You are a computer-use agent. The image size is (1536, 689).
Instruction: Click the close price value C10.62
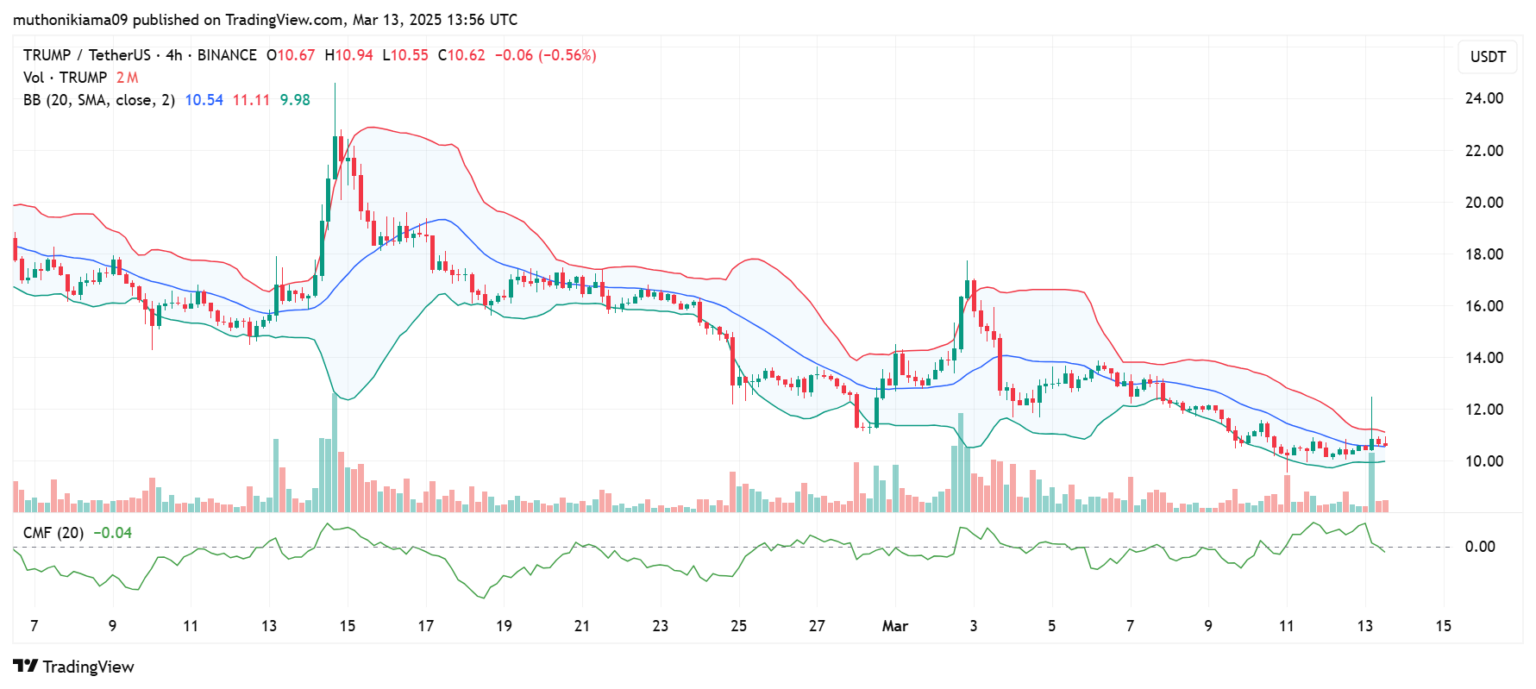pos(464,56)
